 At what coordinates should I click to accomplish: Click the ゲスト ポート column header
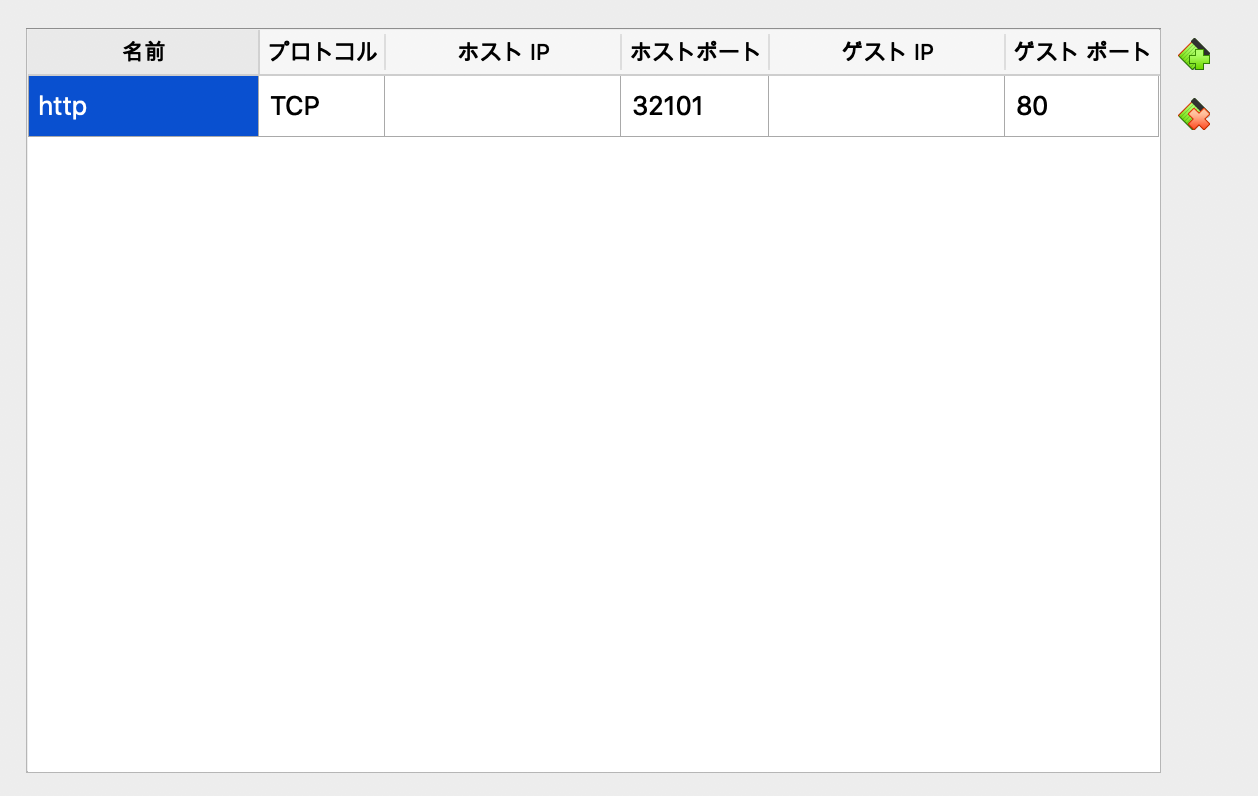click(1081, 51)
